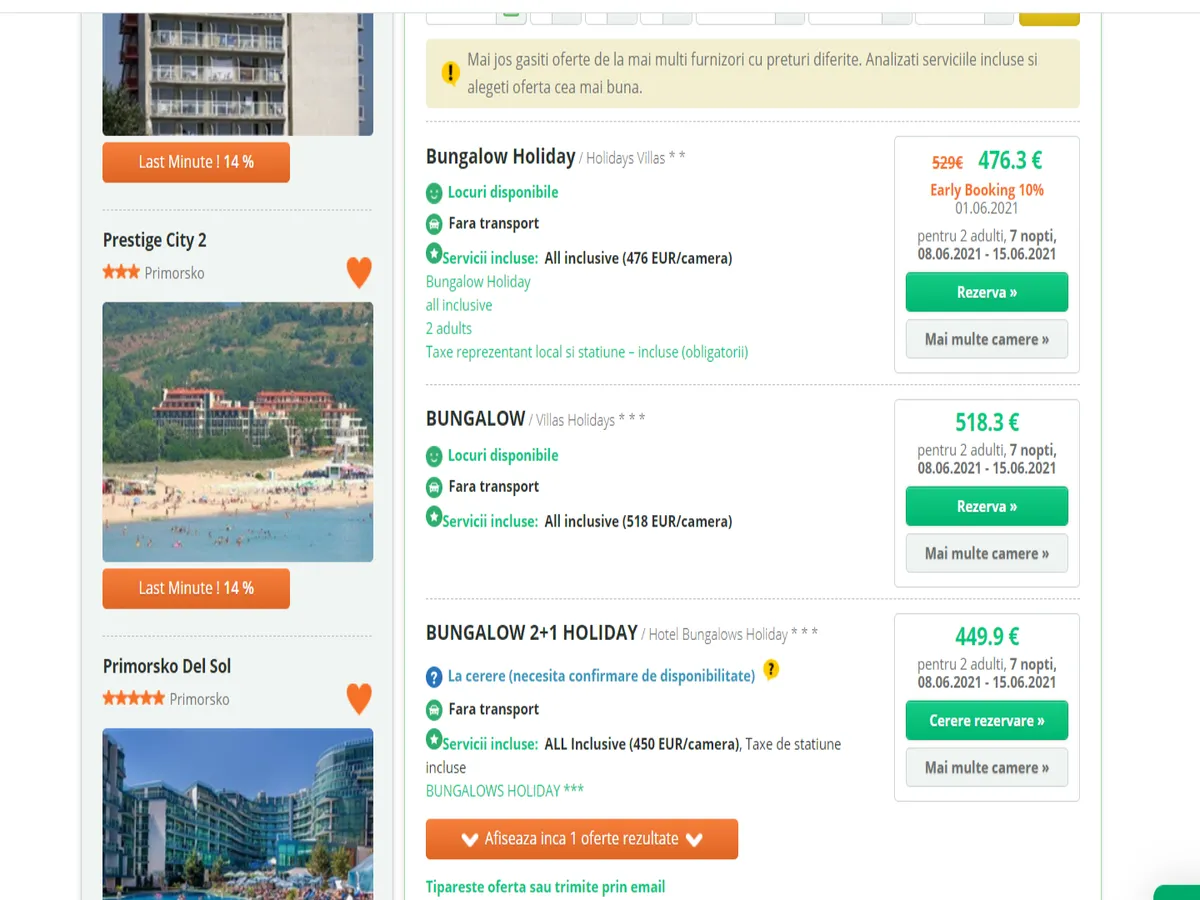1200x900 pixels.
Task: Click the star icon beside ALL Inclusive services
Action: coord(434,740)
